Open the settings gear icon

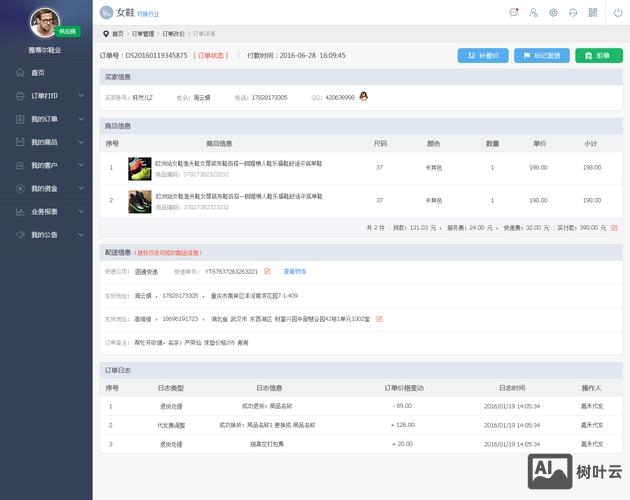click(554, 13)
